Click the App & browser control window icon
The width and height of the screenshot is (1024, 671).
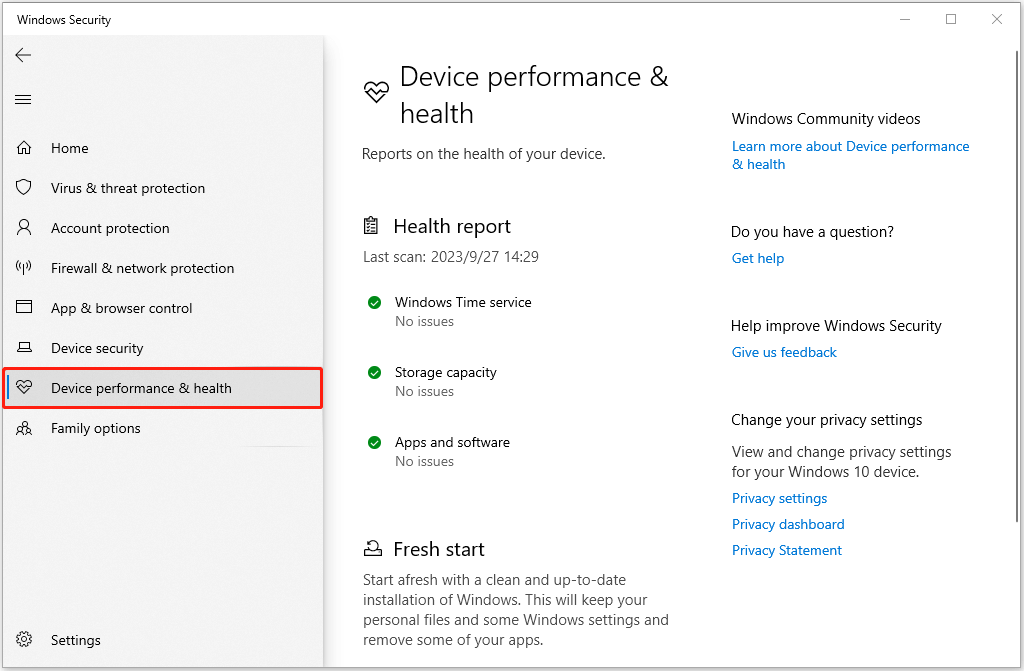(24, 307)
